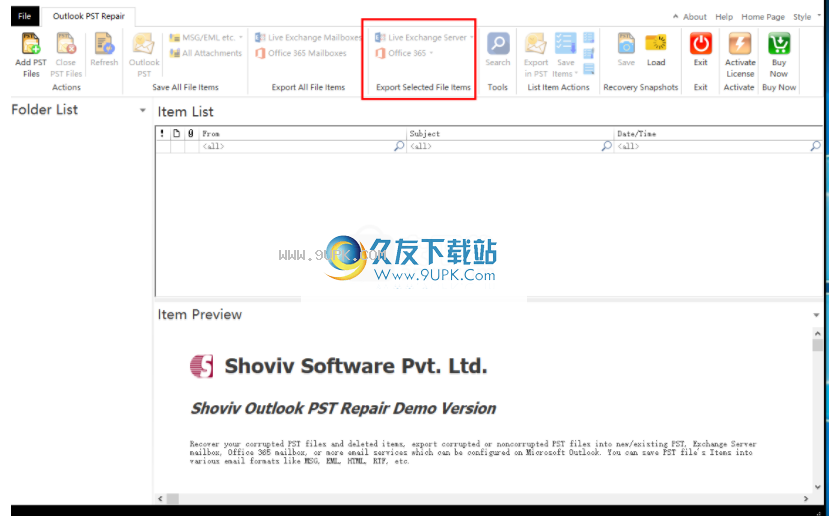
Task: Click the Outlook PST save icon
Action: [x=144, y=43]
